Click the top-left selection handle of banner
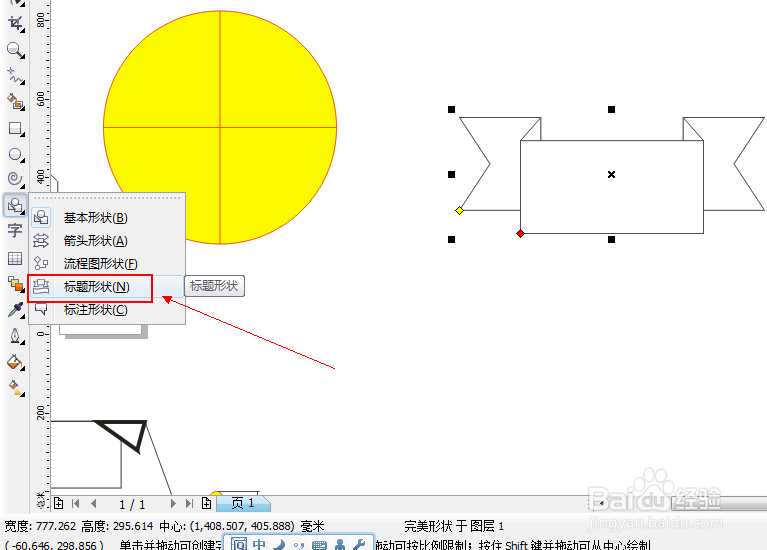The image size is (767, 550). click(451, 110)
